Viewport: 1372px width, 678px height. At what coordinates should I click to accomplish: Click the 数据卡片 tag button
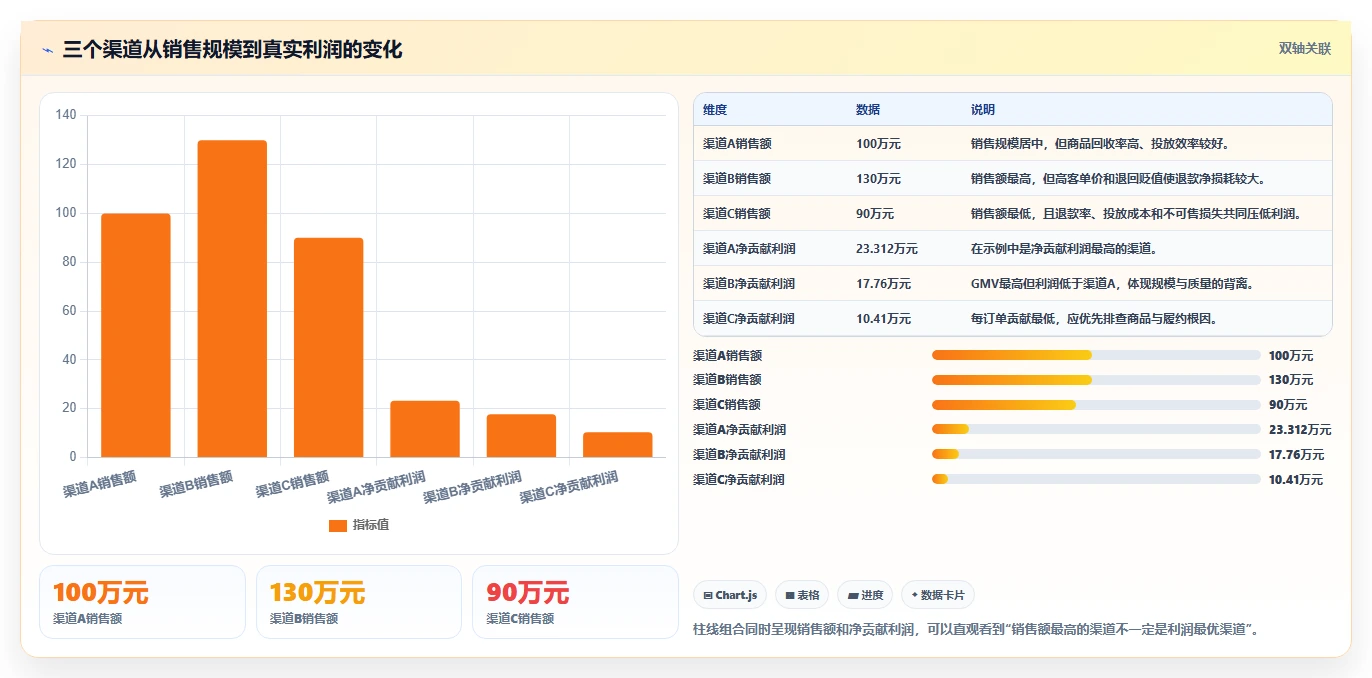coord(938,595)
